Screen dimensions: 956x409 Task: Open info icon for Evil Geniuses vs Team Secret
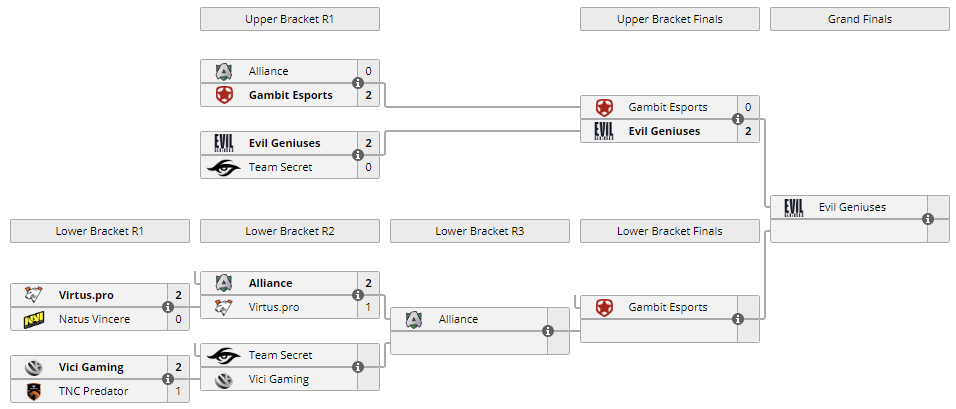[358, 155]
